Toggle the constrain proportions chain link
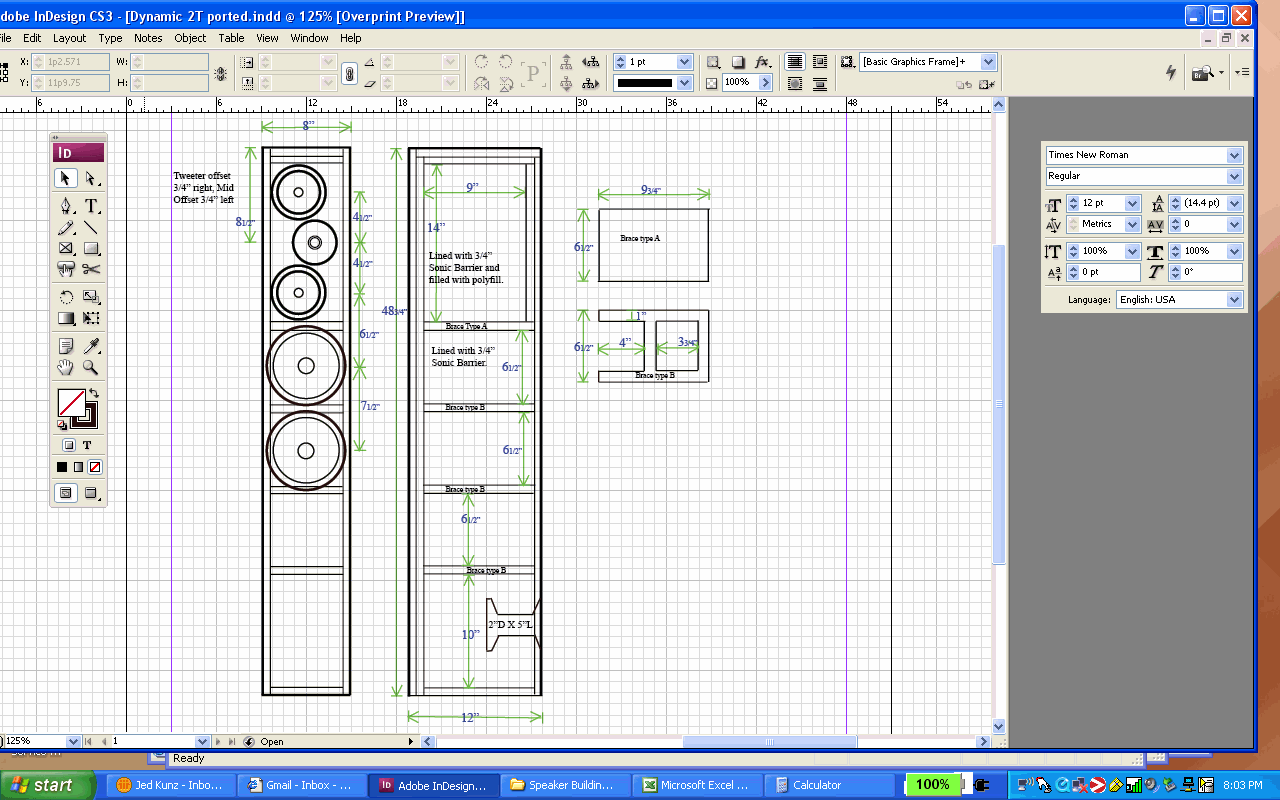This screenshot has height=800, width=1280. pyautogui.click(x=349, y=73)
